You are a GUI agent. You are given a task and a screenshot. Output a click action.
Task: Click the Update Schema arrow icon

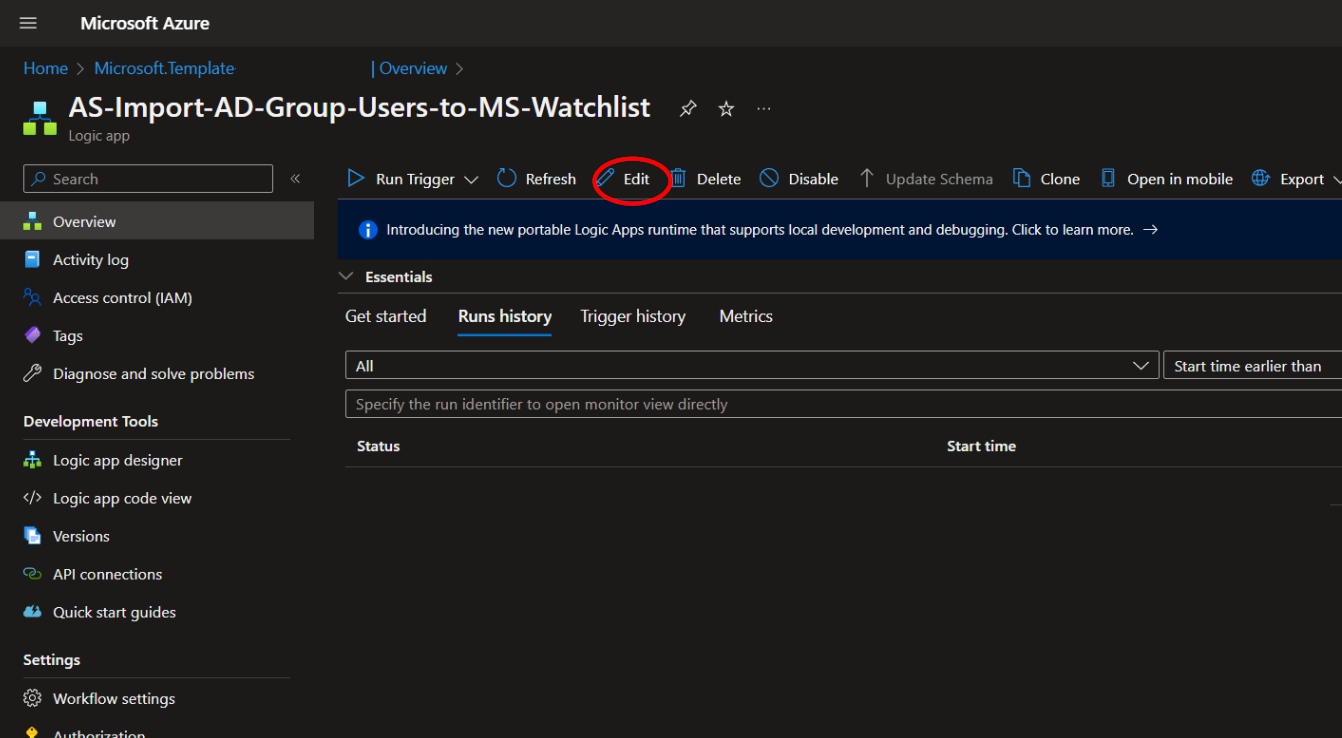pos(867,178)
